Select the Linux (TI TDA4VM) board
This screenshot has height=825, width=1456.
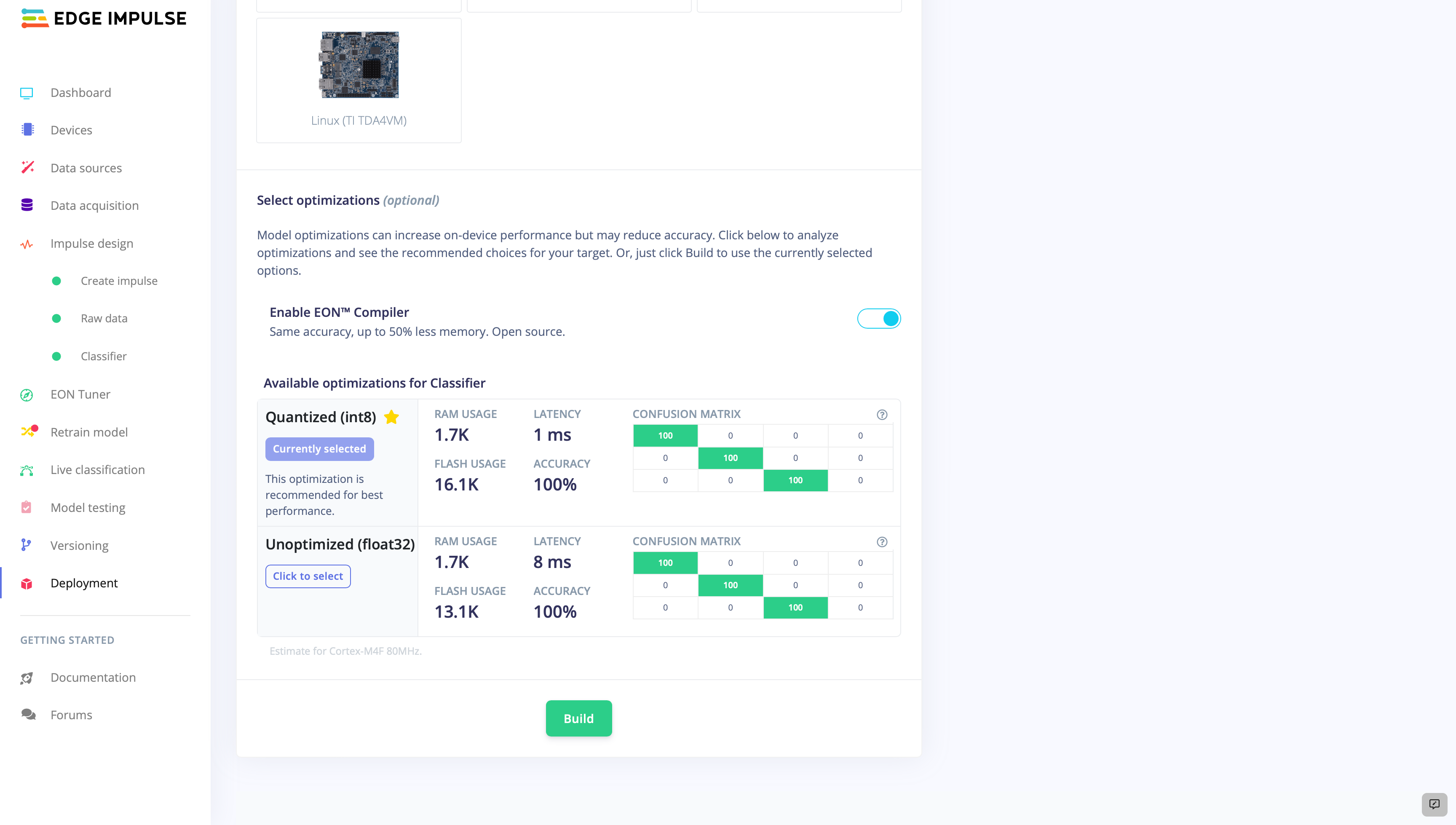click(359, 80)
